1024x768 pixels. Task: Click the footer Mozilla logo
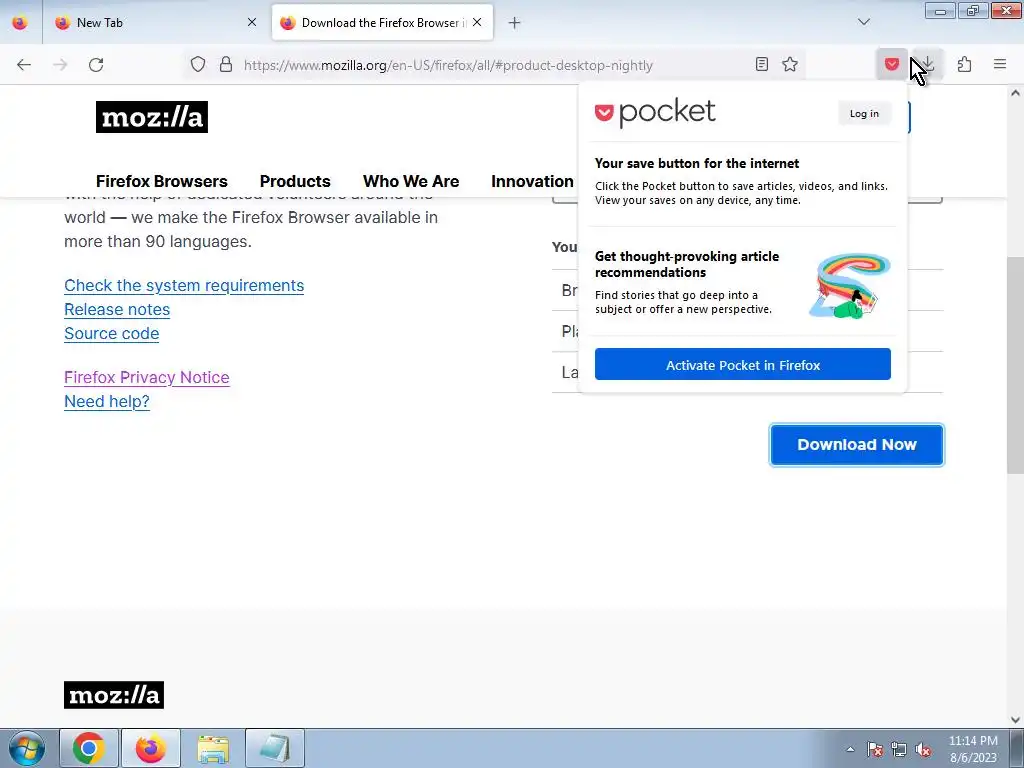[x=114, y=695]
